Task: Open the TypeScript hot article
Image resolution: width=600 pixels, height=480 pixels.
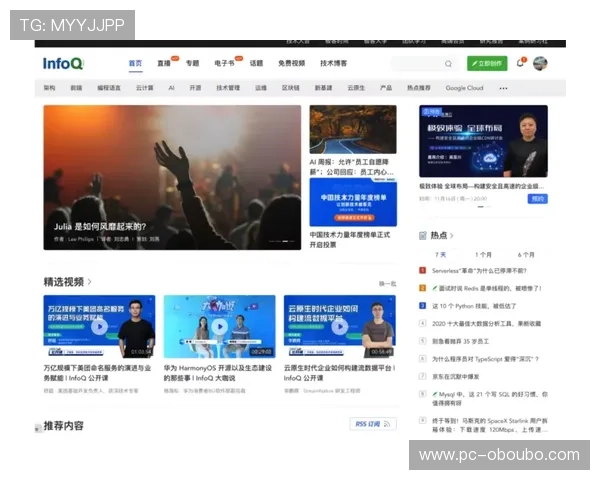Action: coord(485,359)
